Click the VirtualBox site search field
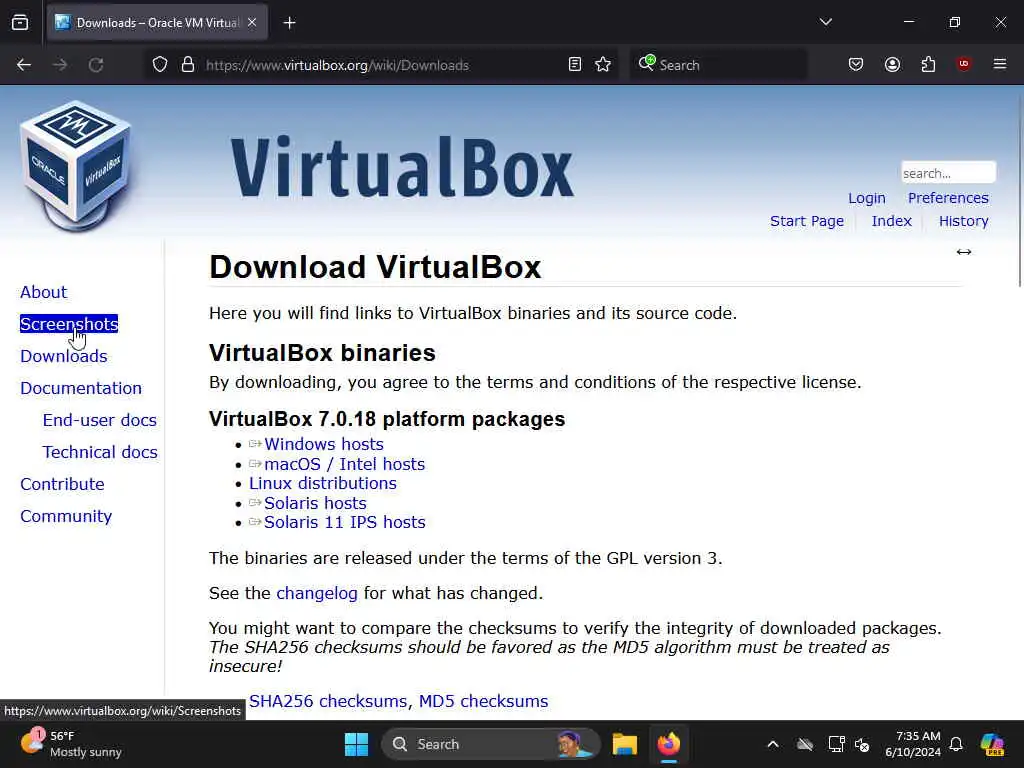Screen dimensions: 1024x768 [948, 173]
